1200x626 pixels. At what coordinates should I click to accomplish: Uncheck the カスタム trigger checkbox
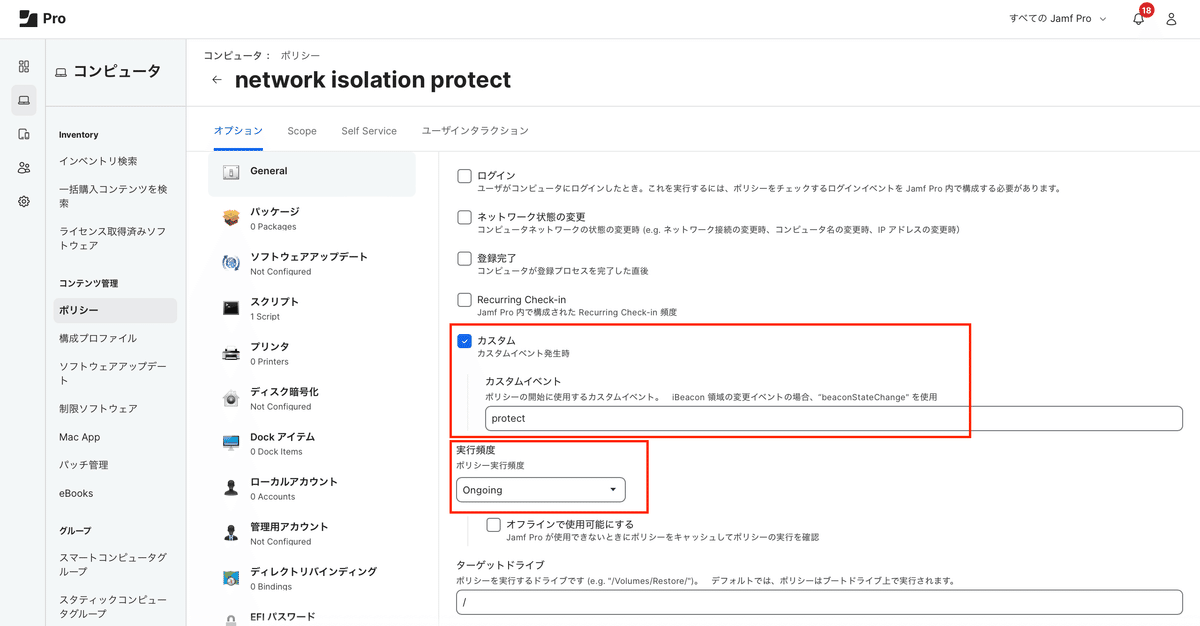[x=464, y=341]
